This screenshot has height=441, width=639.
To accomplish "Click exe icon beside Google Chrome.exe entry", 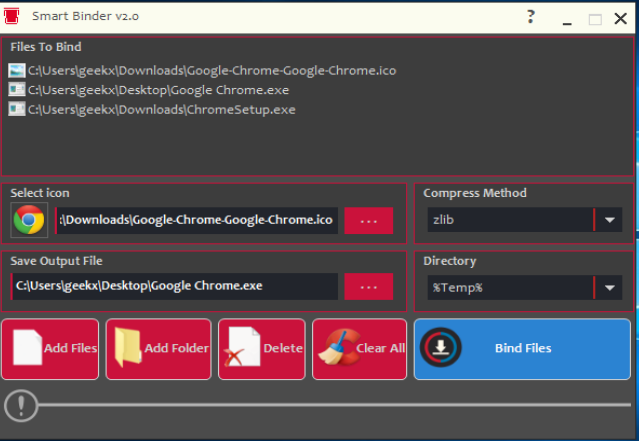I will tap(17, 90).
